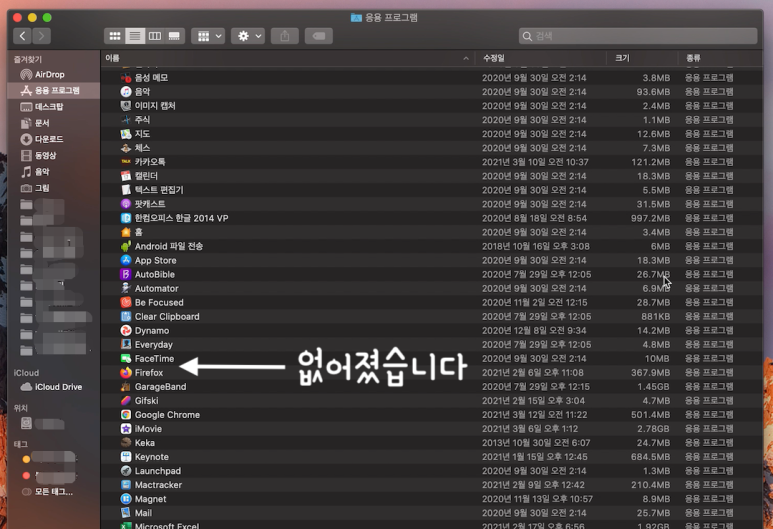Viewport: 773px width, 529px height.
Task: Select the 텍스트 편집기 app icon
Action: (x=126, y=190)
